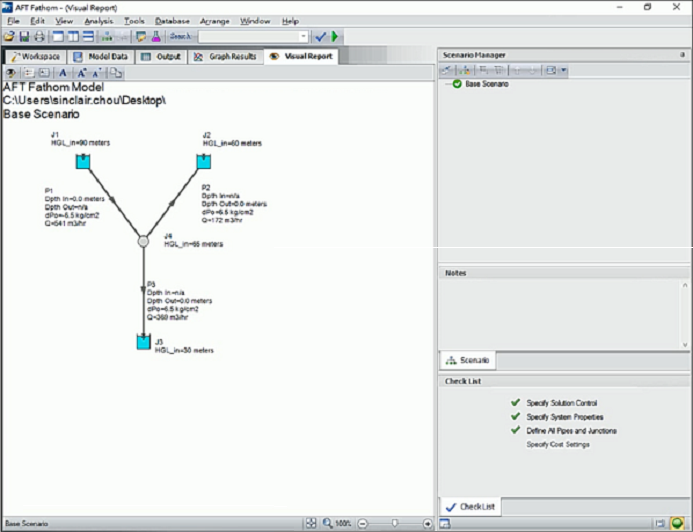Click the pin icon on Scenario Manager header
The width and height of the screenshot is (693, 532).
[682, 55]
